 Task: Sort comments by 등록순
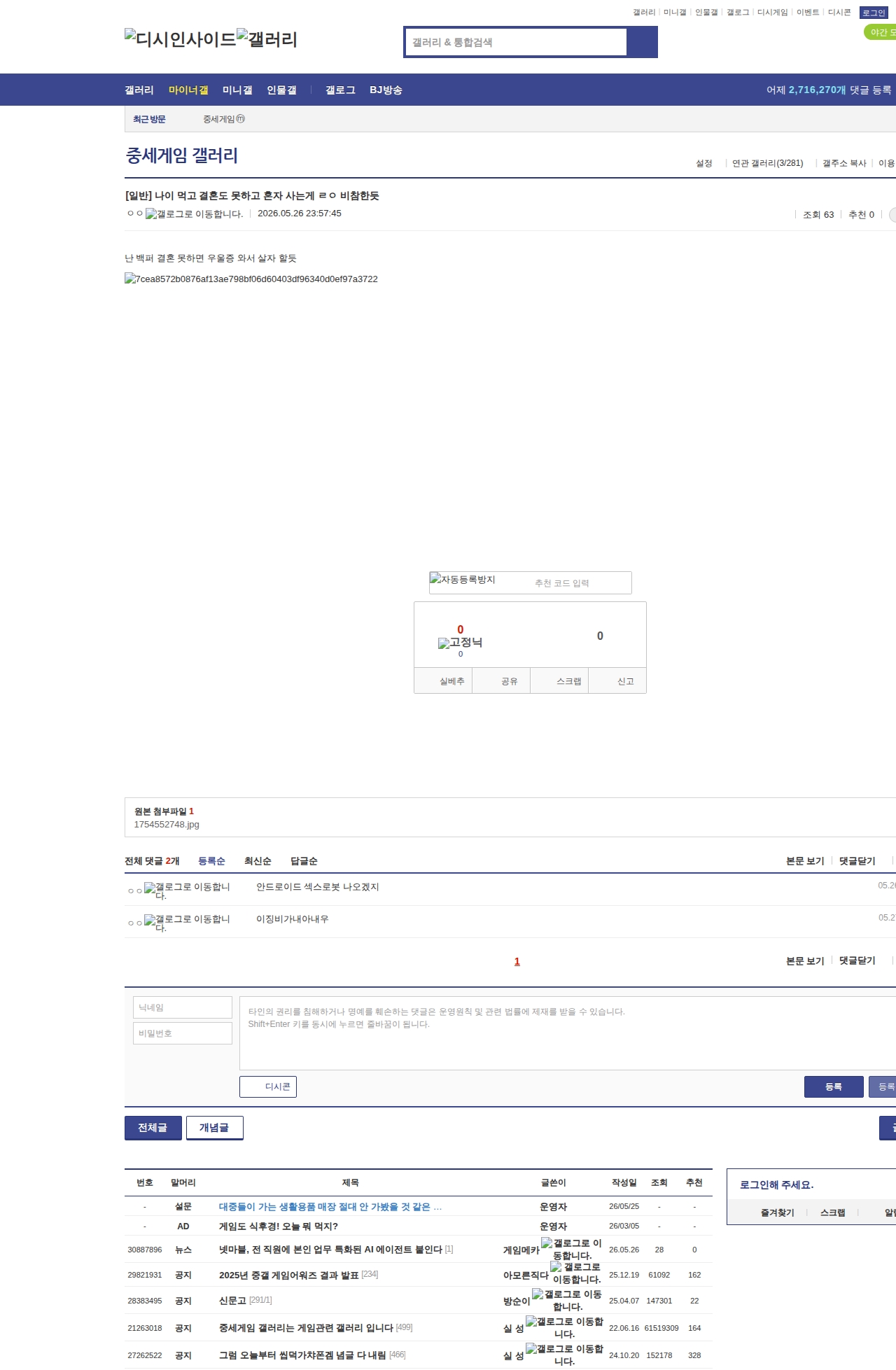(211, 861)
